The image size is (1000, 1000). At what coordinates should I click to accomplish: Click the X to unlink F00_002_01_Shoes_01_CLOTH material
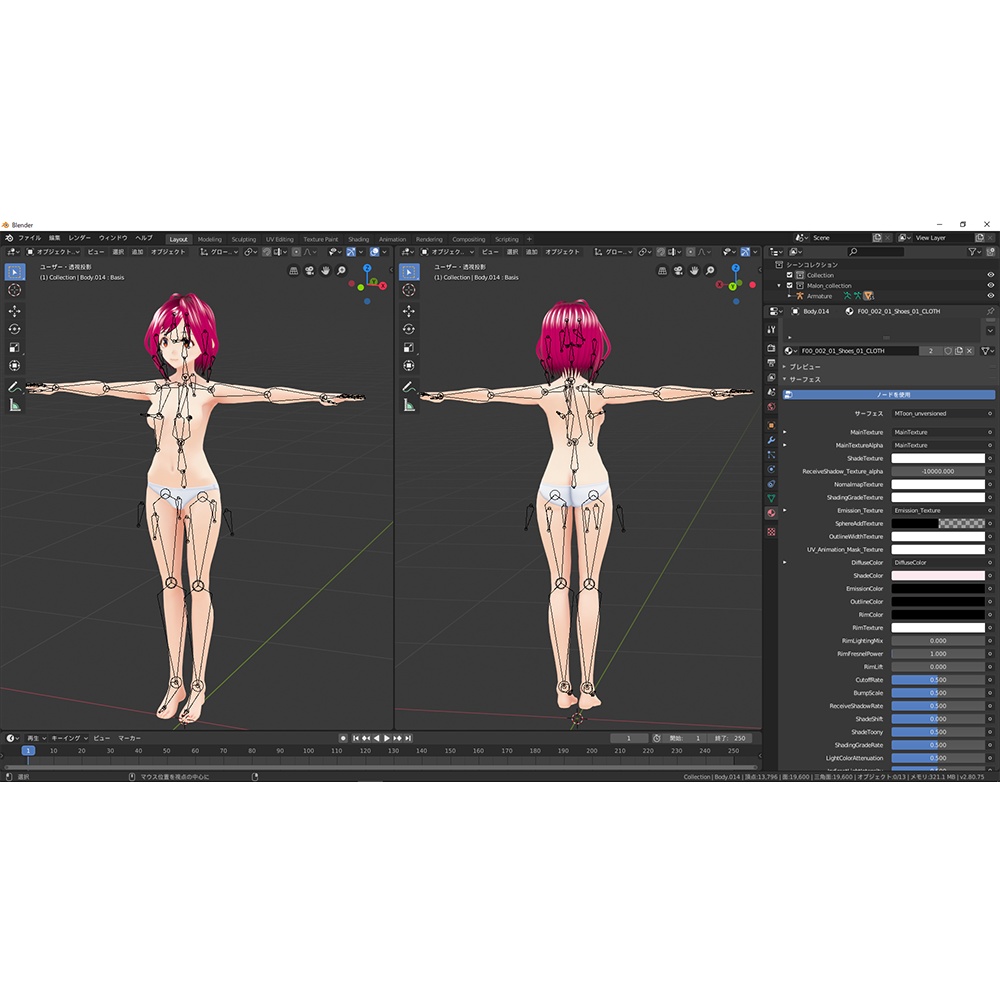tap(970, 351)
